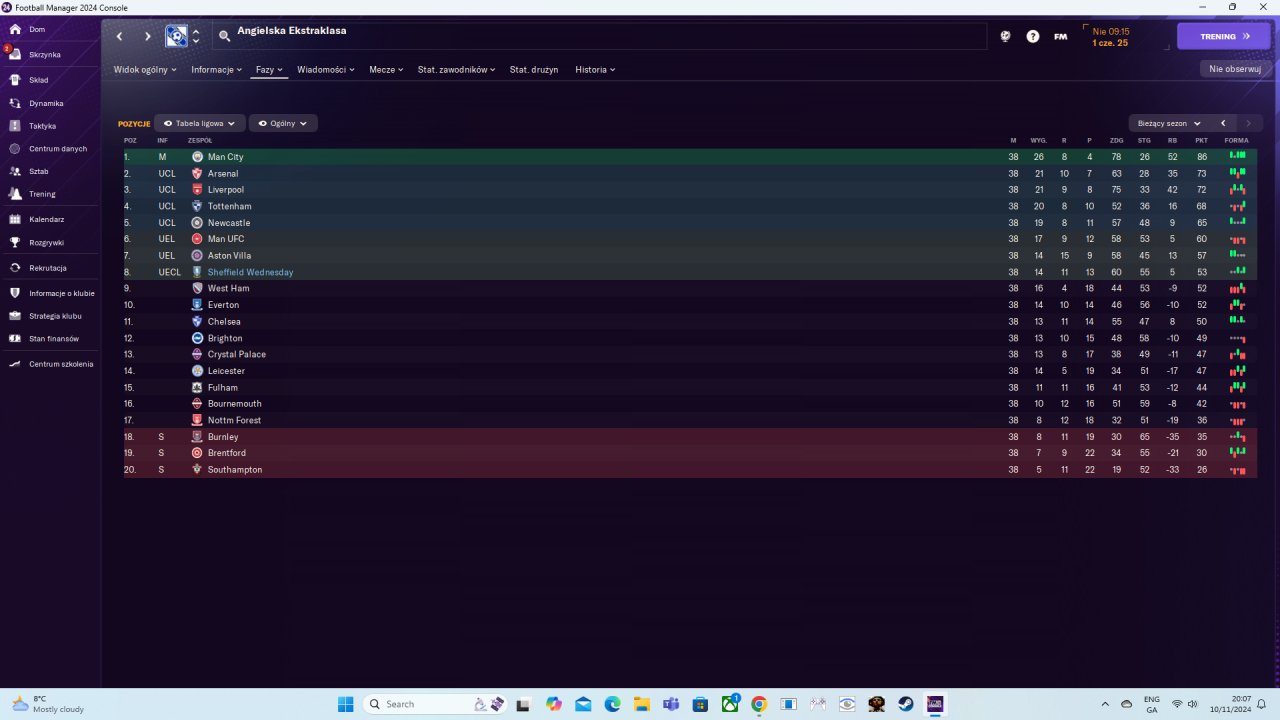Switch competition with the club selector arrows
The image size is (1280, 720).
[196, 36]
